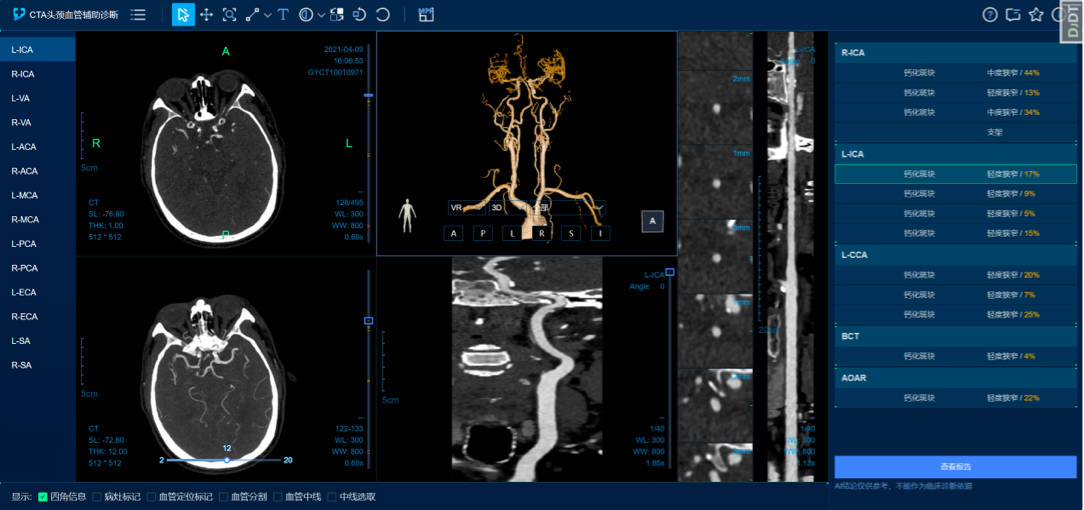Click the P posterior view button
The width and height of the screenshot is (1084, 510).
(x=484, y=233)
